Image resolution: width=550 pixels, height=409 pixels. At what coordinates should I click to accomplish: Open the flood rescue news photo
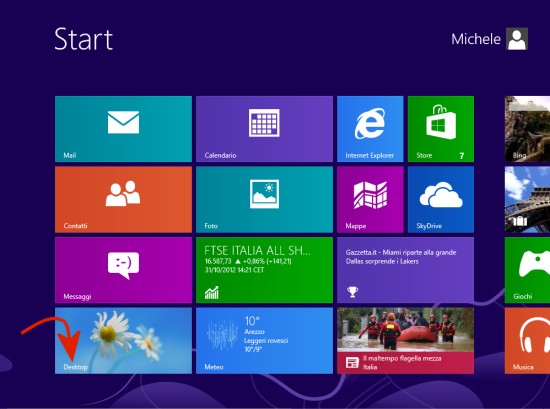click(x=405, y=330)
